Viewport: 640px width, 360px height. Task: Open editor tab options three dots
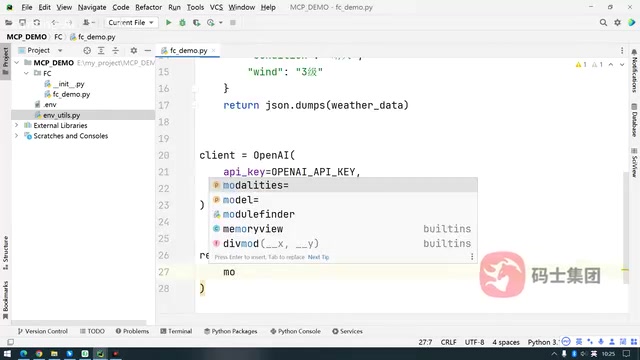coord(622,51)
